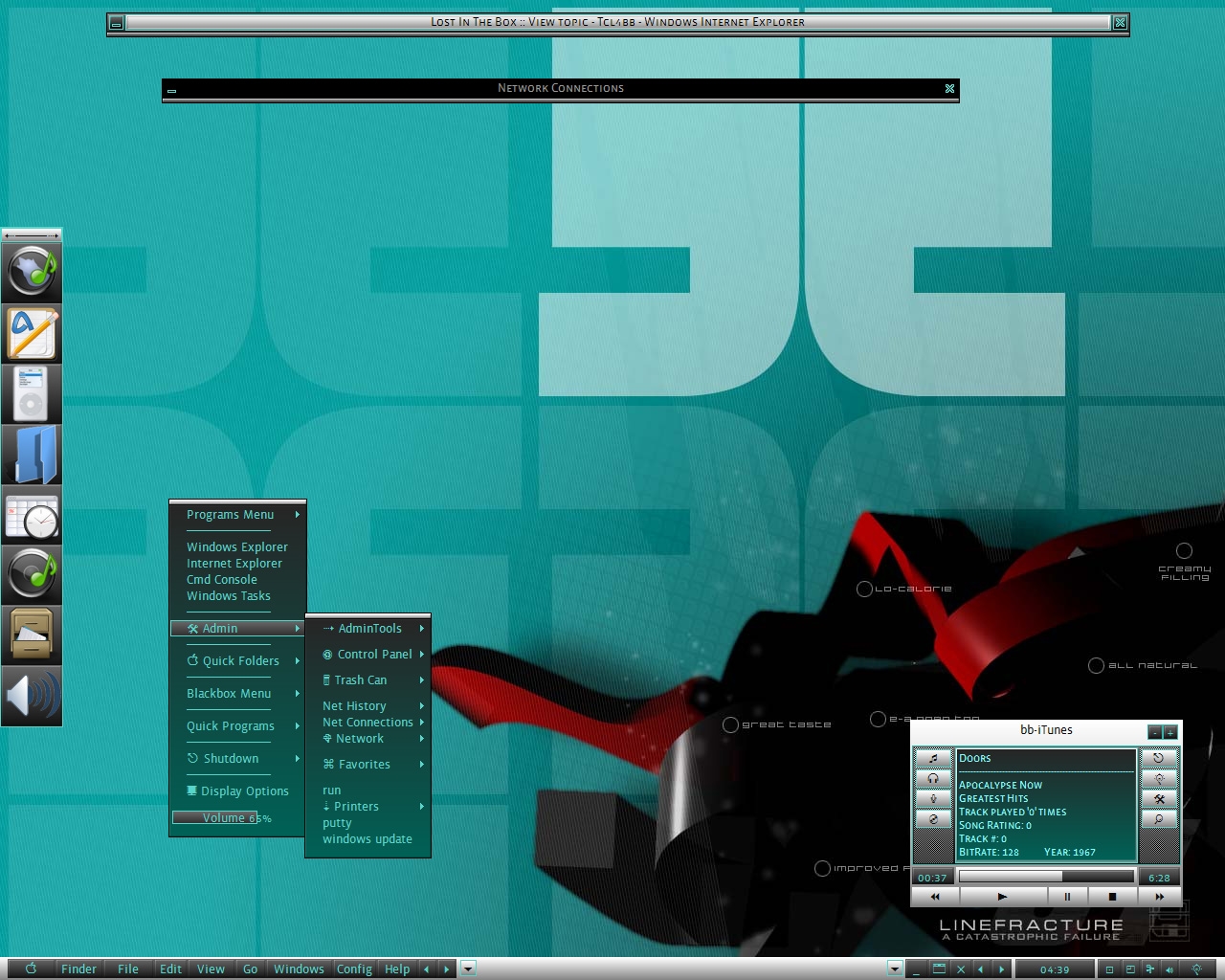Expand the Control Panel submenu
1225x980 pixels.
coord(374,655)
